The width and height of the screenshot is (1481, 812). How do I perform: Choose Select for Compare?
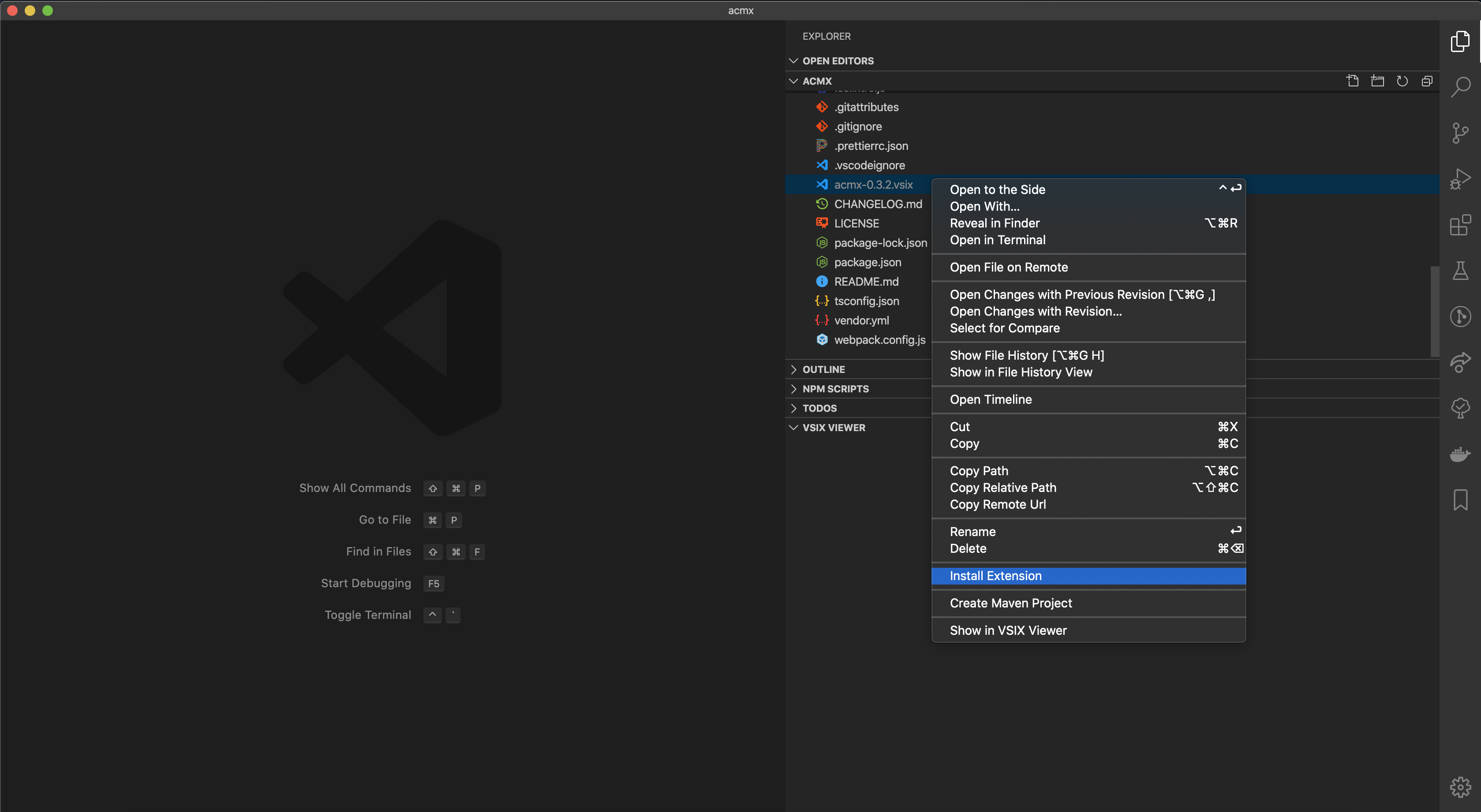tap(1088, 328)
